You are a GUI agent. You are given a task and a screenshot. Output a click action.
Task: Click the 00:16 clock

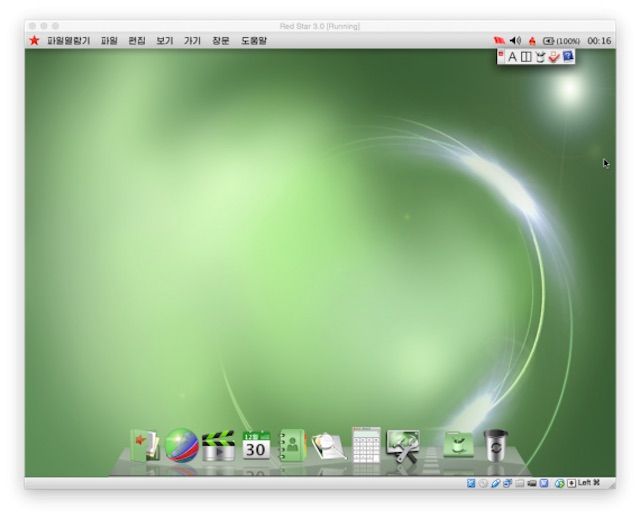pos(599,41)
